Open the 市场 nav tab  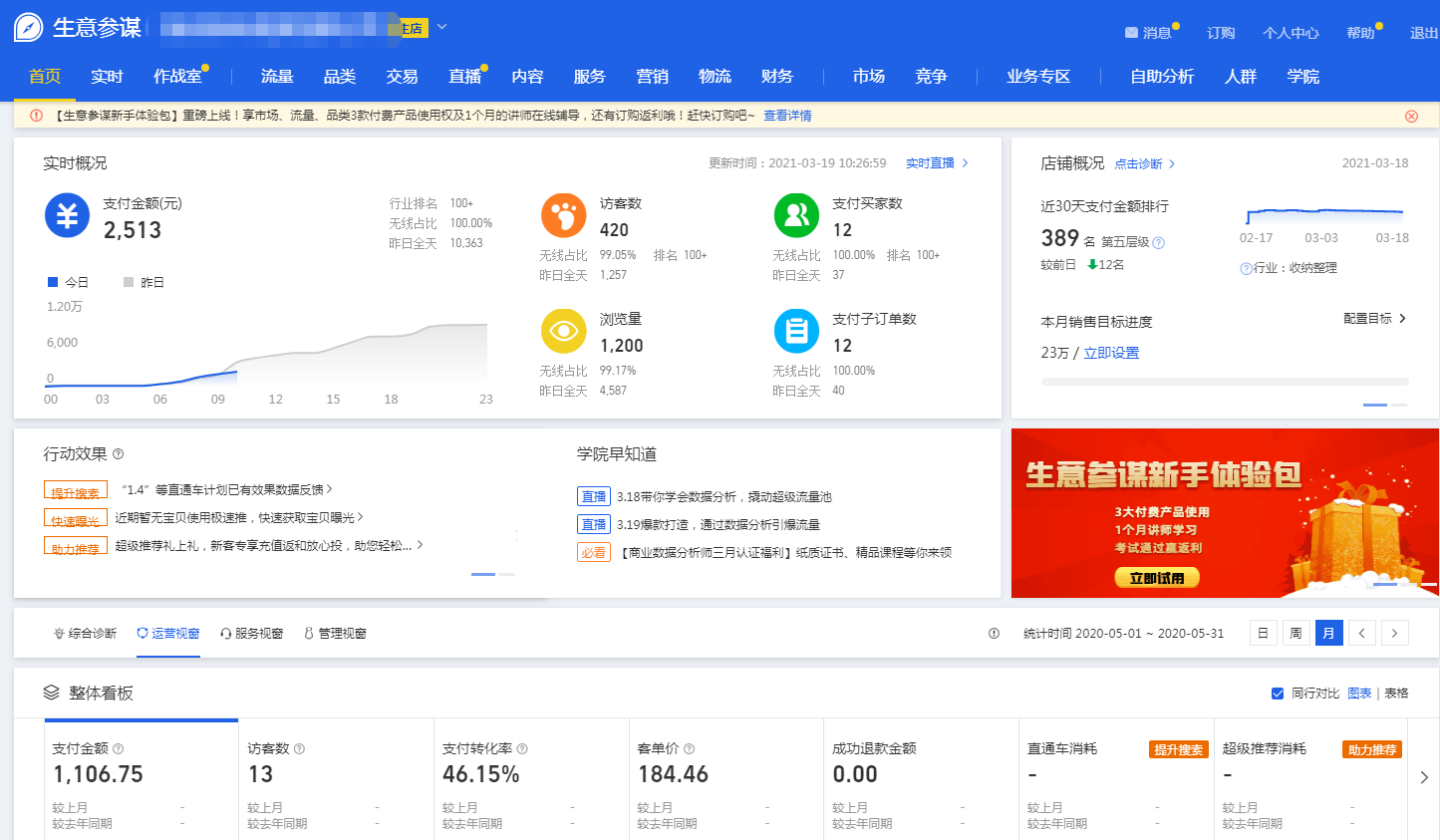pyautogui.click(x=869, y=77)
